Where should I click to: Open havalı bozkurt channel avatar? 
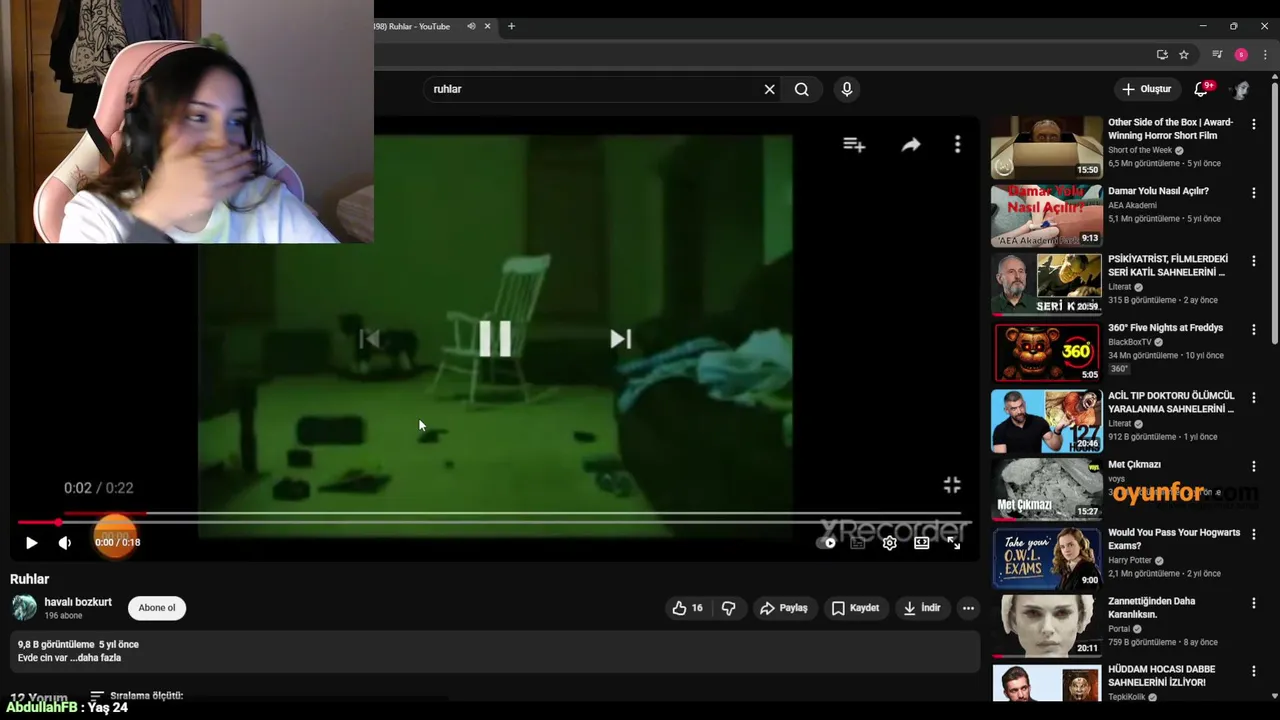coord(24,607)
